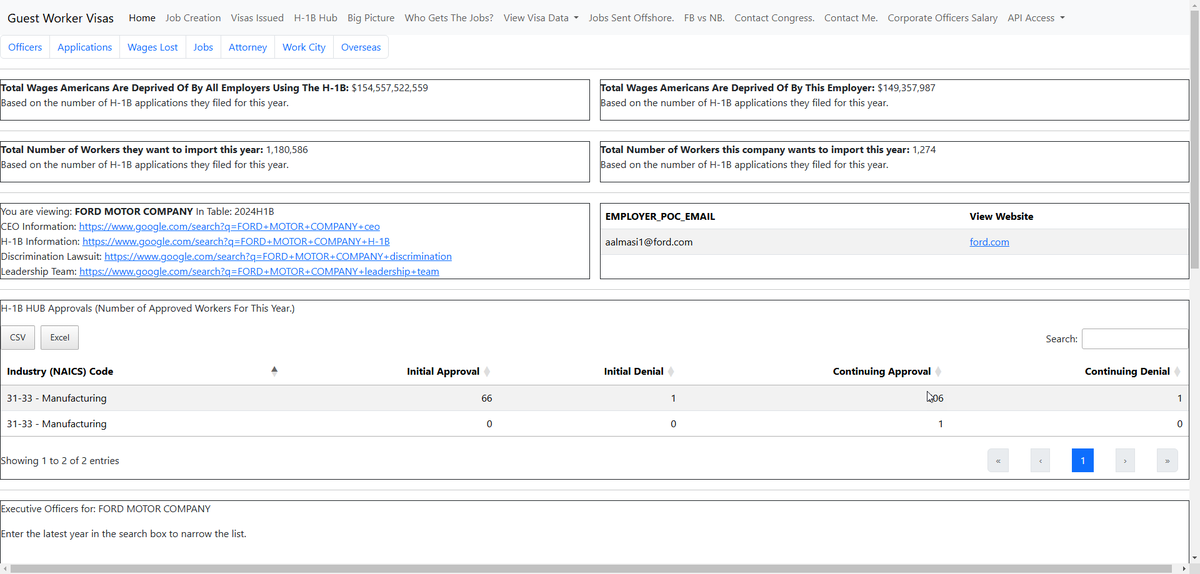Export table with Excel button

pos(60,337)
